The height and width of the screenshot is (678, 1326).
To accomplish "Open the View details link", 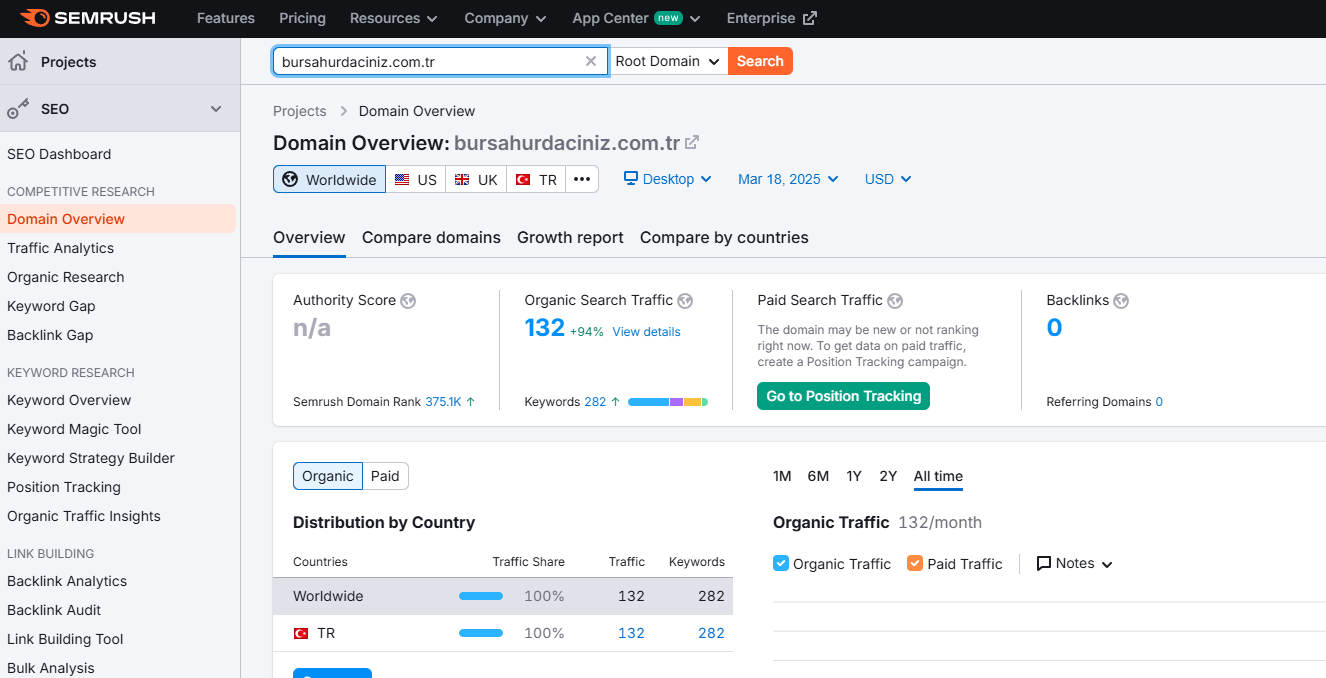I will pyautogui.click(x=646, y=332).
